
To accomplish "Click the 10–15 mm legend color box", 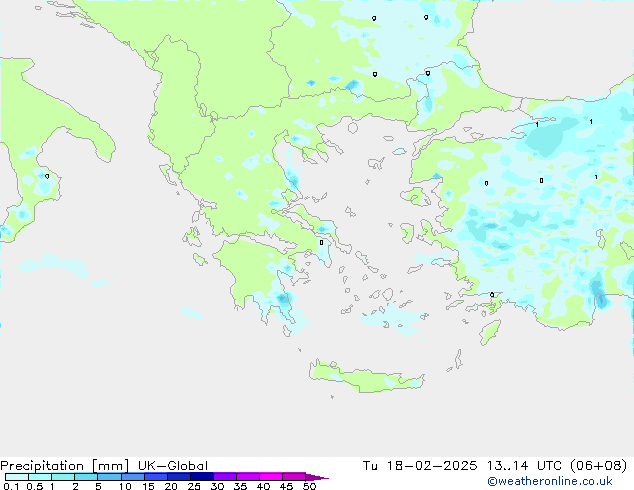I will pos(132,477).
